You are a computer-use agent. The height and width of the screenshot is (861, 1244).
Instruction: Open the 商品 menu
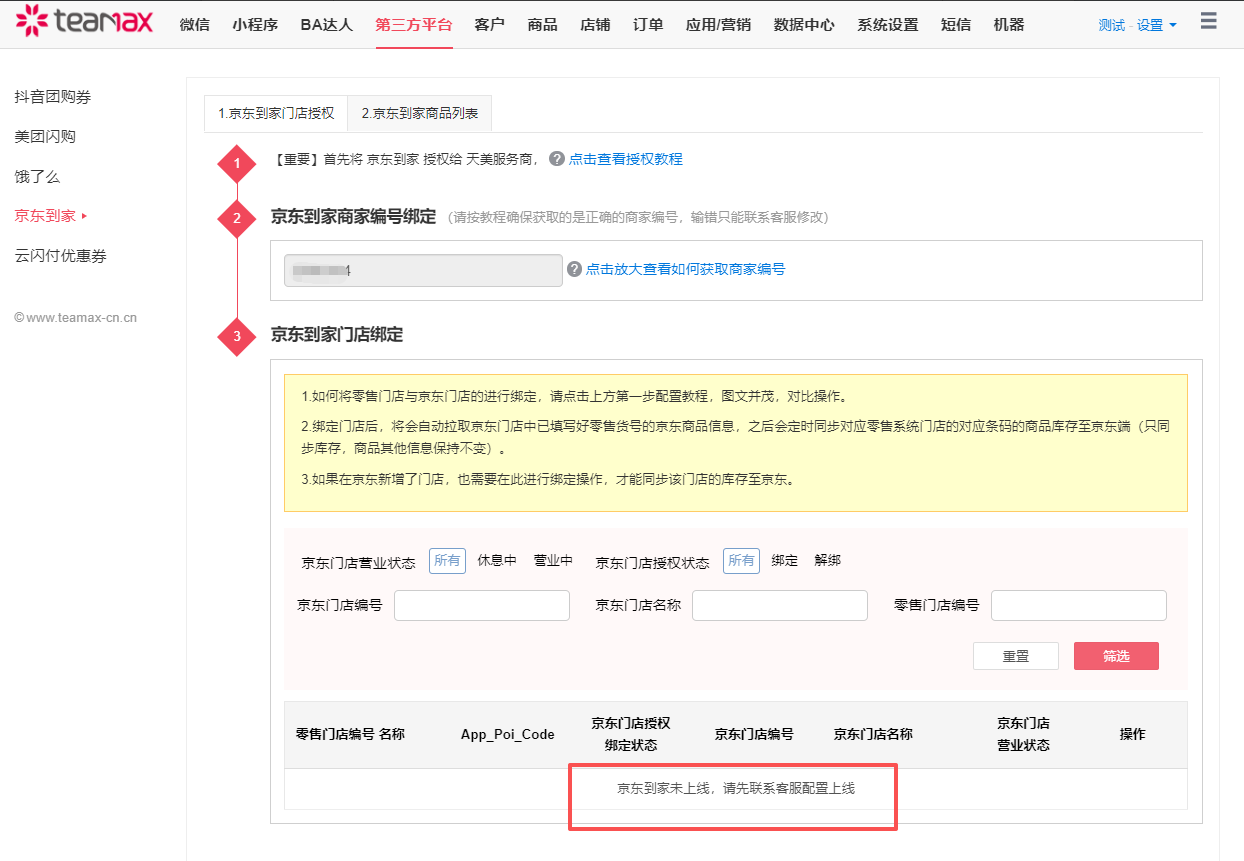[542, 25]
